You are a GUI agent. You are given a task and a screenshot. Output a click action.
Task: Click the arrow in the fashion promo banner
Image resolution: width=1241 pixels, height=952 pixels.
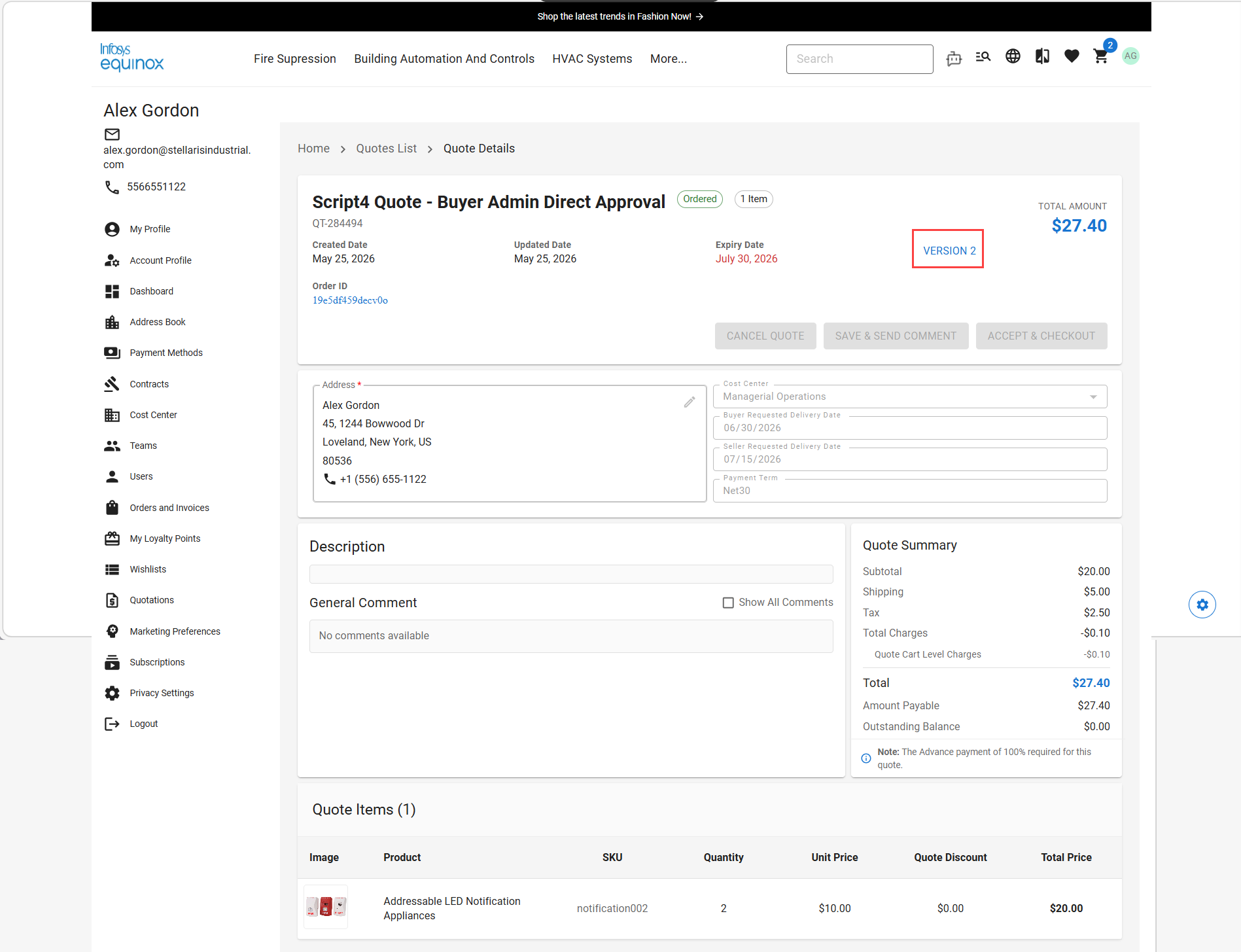point(699,16)
